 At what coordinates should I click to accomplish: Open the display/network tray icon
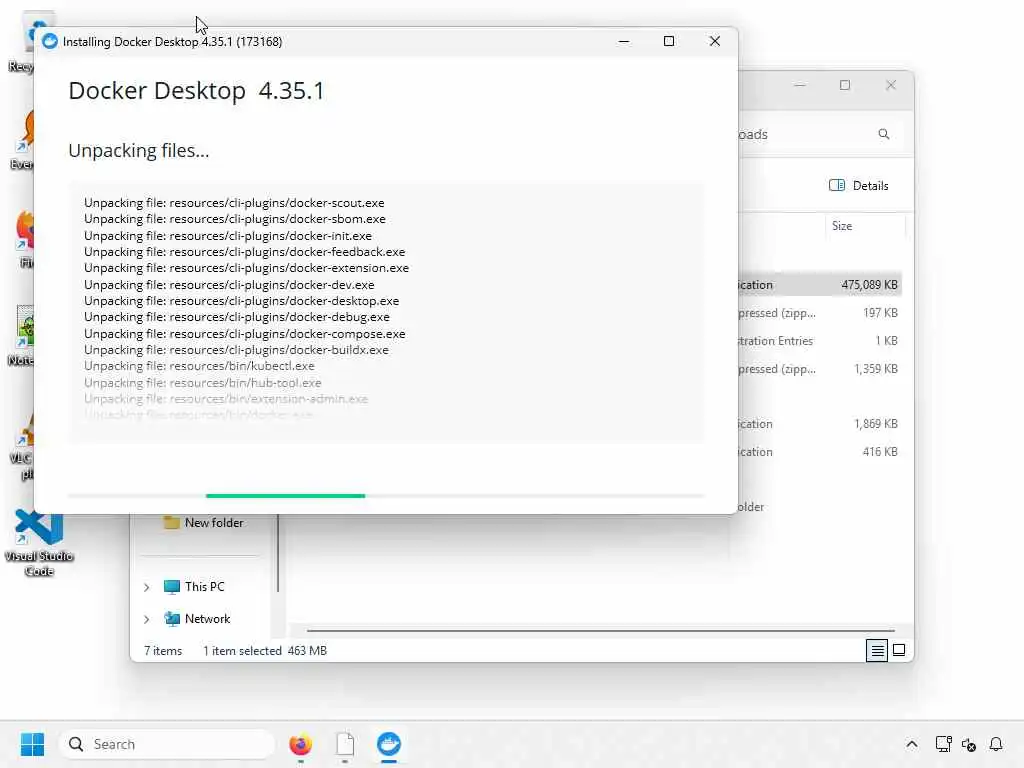(x=943, y=744)
